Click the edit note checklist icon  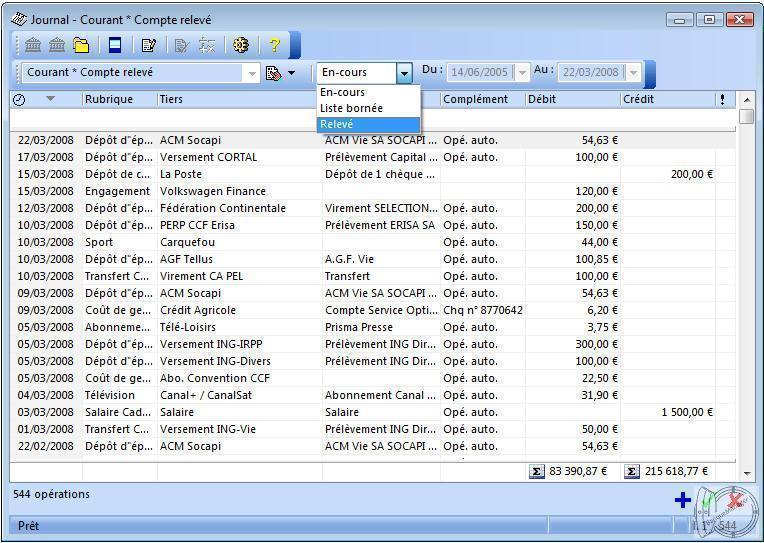pyautogui.click(x=149, y=45)
